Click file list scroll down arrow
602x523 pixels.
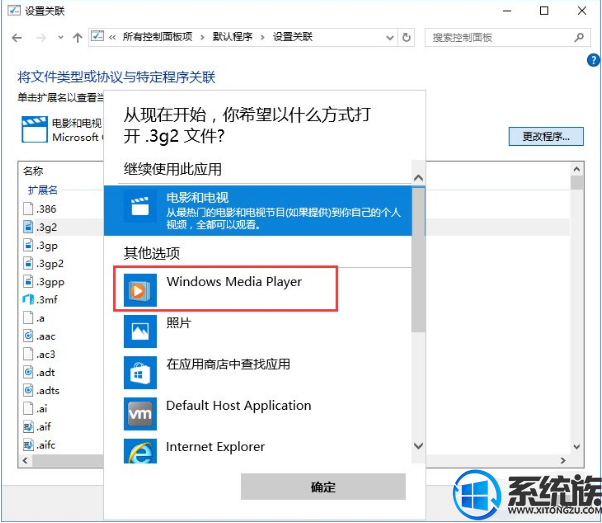pos(577,447)
